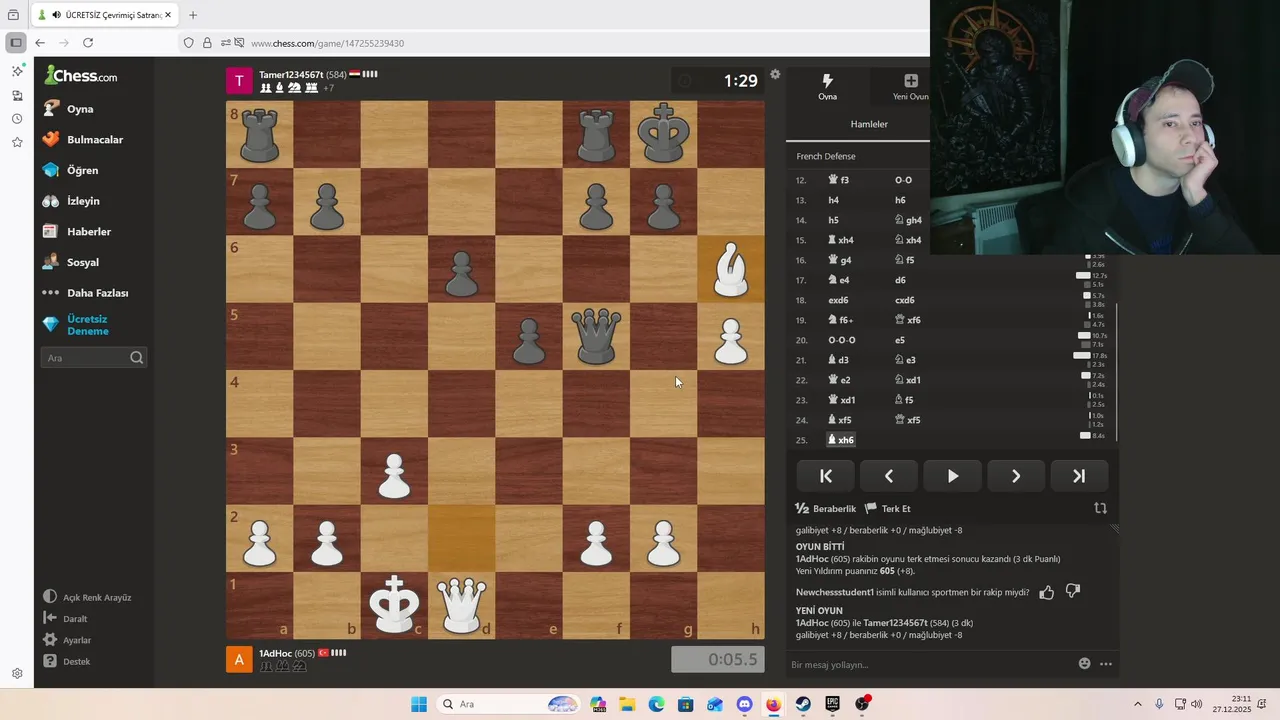The height and width of the screenshot is (720, 1280).
Task: Go back in browser
Action: (40, 43)
